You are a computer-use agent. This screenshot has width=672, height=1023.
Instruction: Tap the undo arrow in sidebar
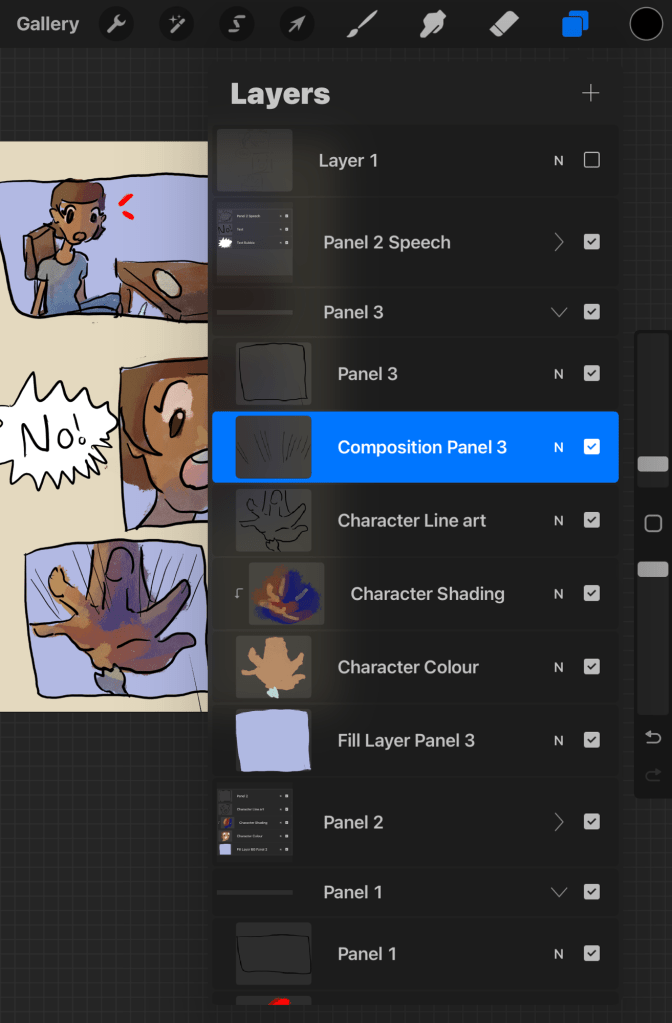[x=653, y=738]
